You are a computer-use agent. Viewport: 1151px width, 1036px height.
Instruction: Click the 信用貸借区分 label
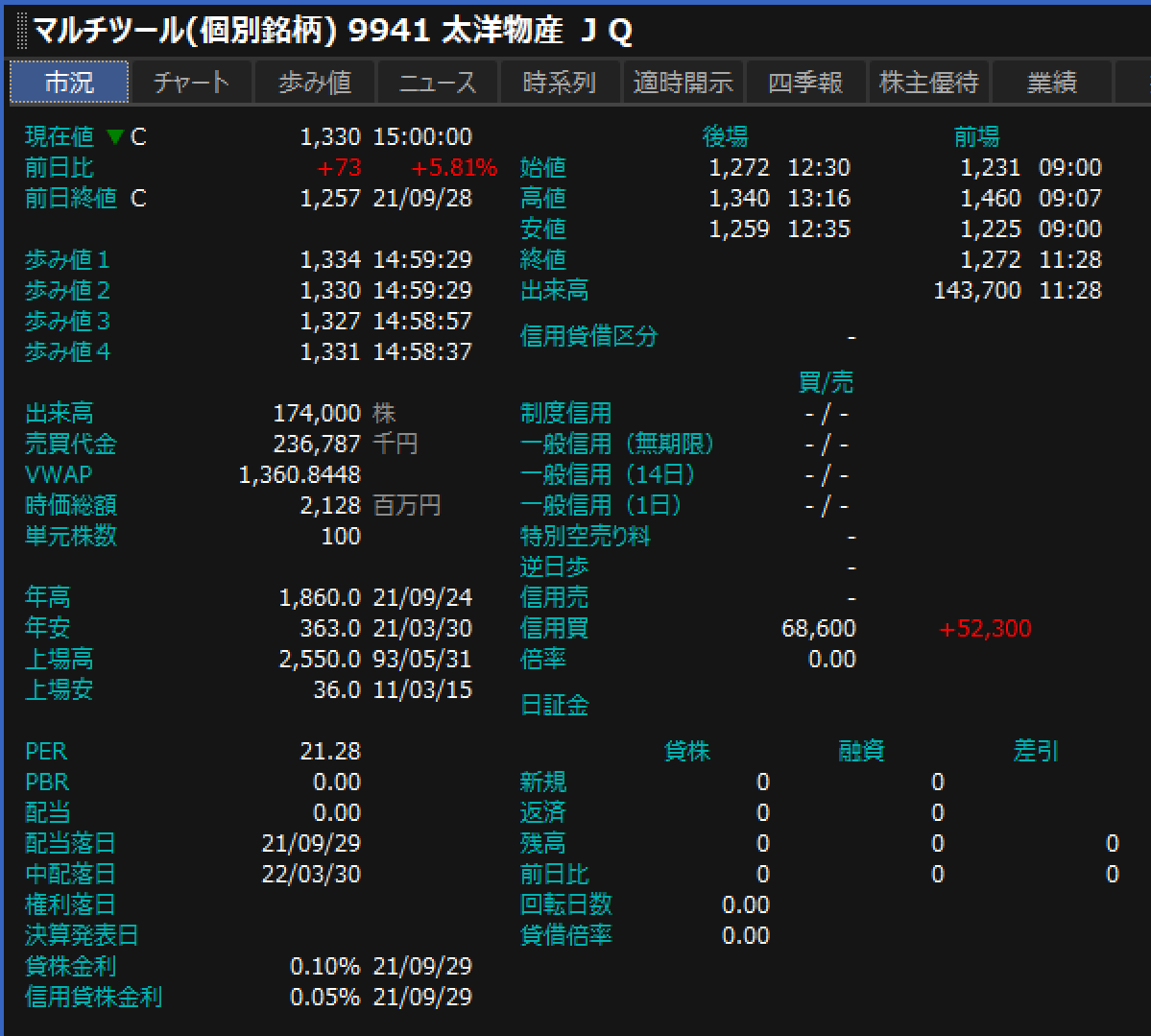tap(588, 336)
